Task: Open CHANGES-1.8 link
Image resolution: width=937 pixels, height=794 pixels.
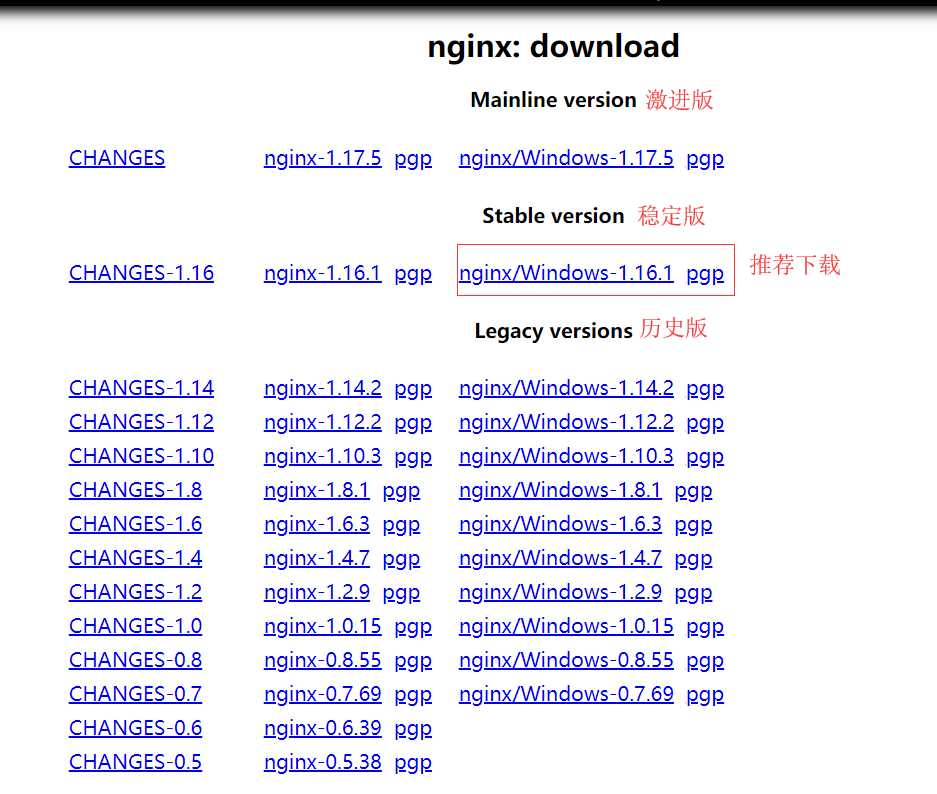Action: [135, 490]
